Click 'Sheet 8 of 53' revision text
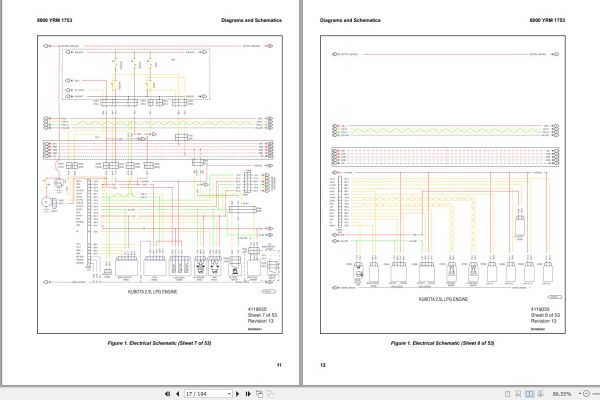This screenshot has height=400, width=600. 545,315
